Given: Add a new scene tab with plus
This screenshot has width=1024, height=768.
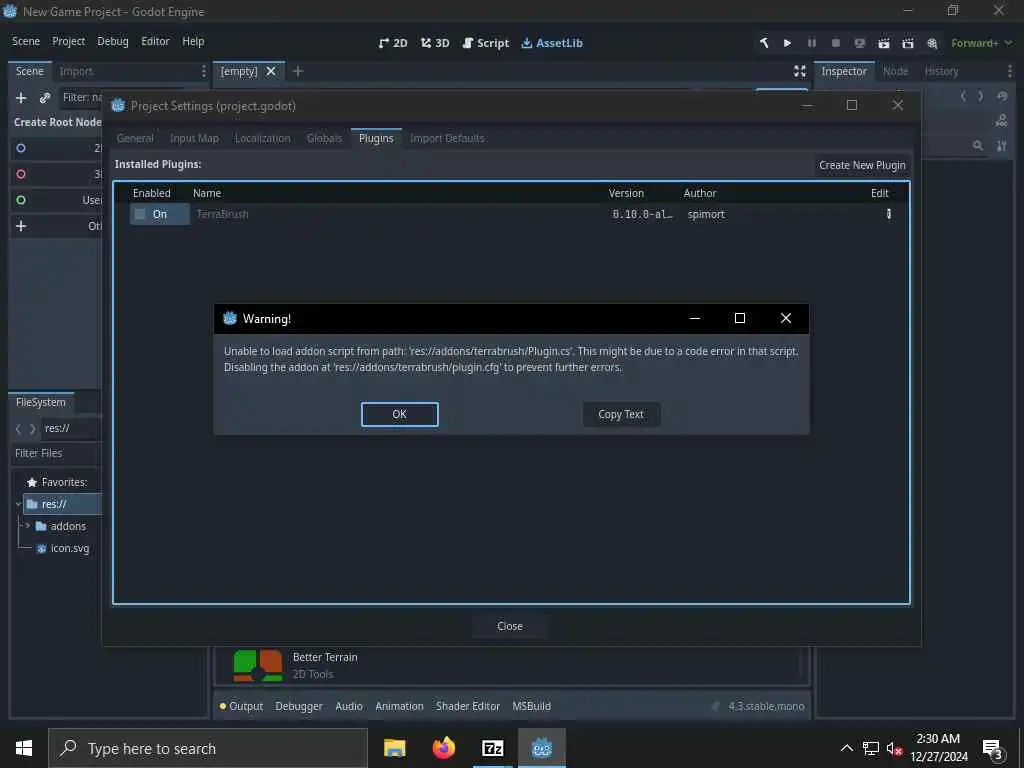Looking at the screenshot, I should click(x=298, y=71).
